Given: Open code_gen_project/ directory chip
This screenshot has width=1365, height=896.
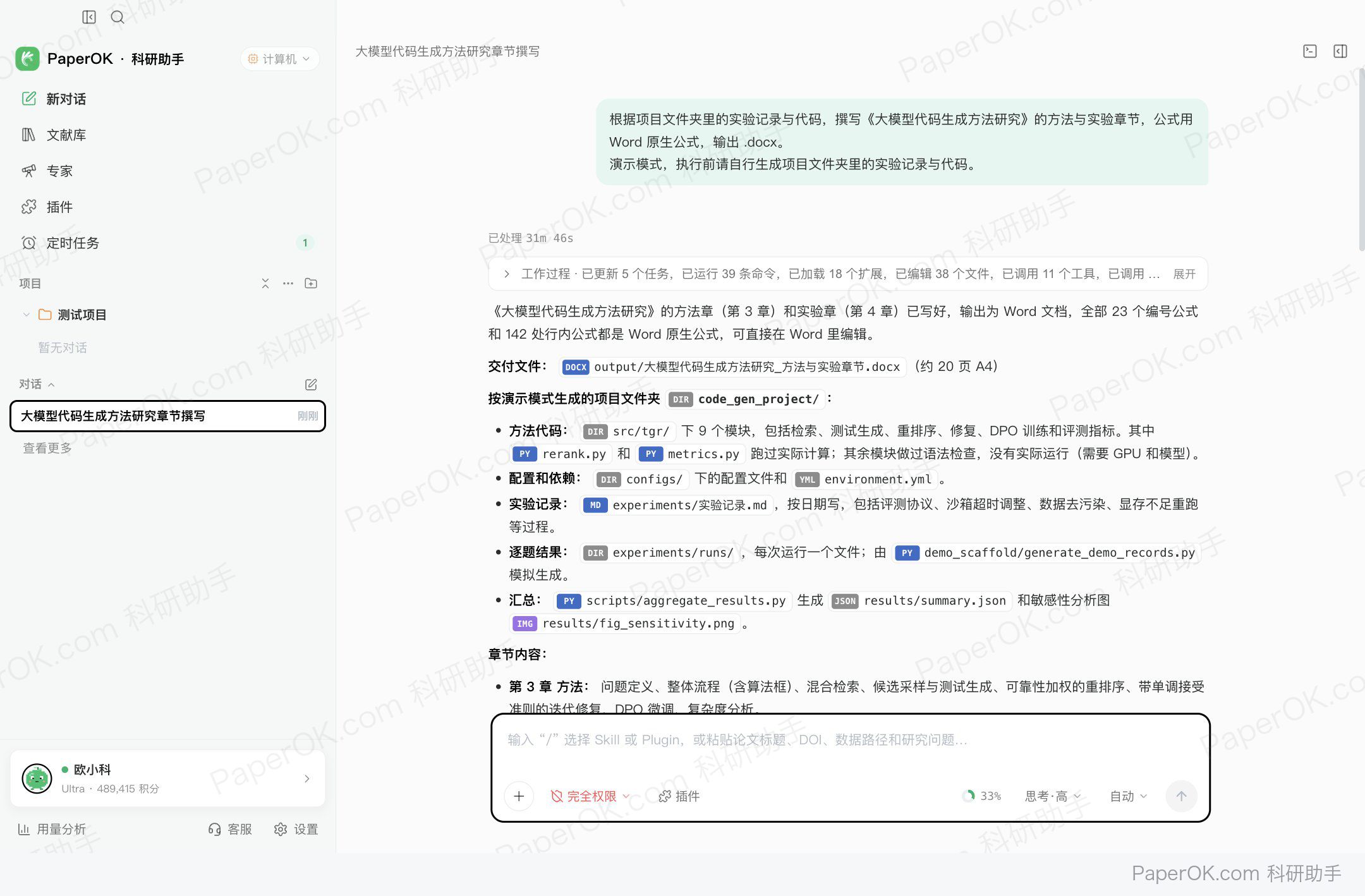Looking at the screenshot, I should tap(746, 399).
